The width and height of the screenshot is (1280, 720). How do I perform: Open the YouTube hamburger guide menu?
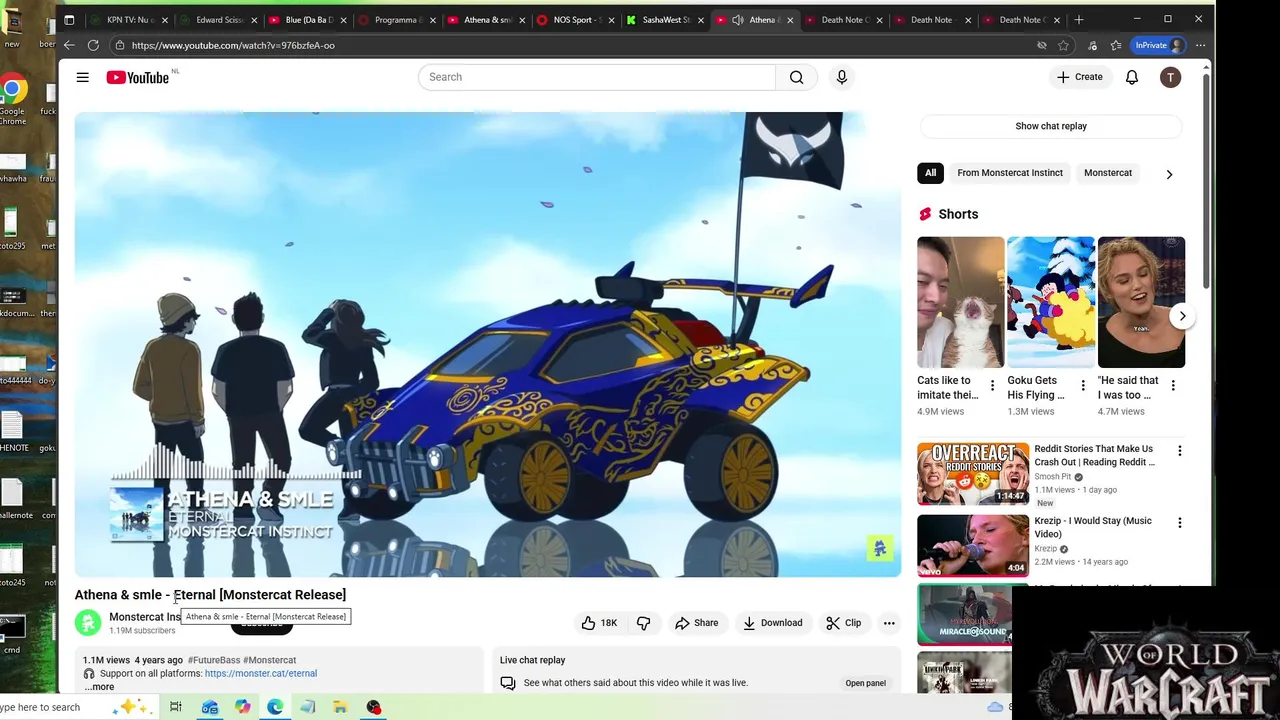click(x=83, y=77)
